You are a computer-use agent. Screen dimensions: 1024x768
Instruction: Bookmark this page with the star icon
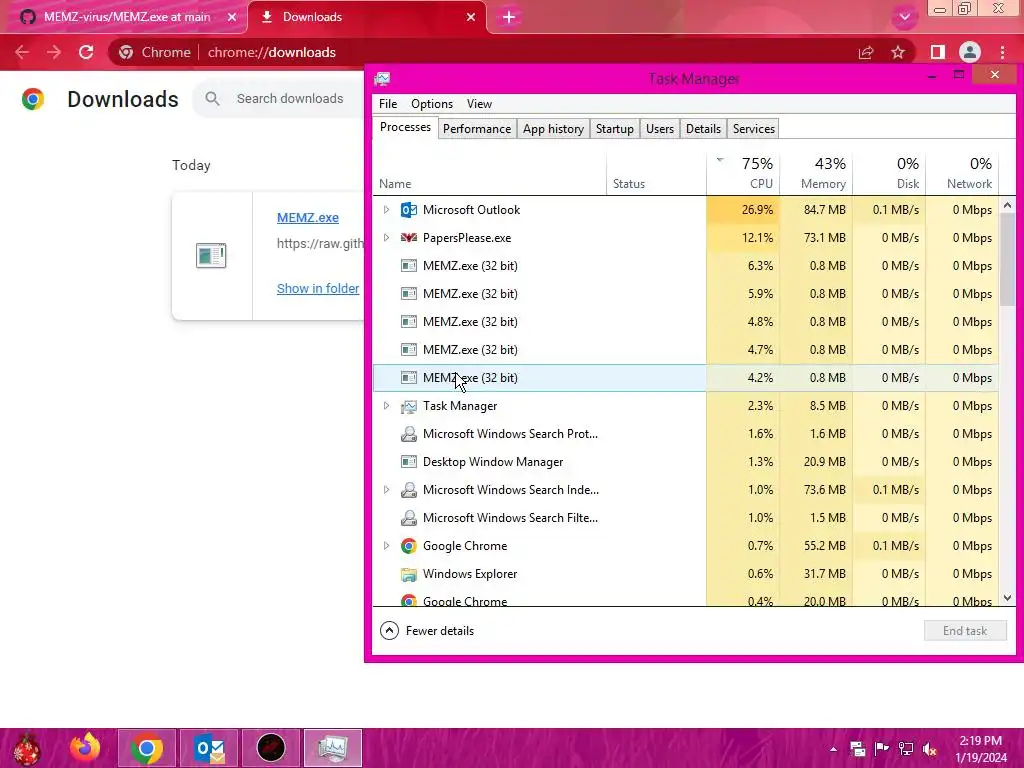(898, 52)
